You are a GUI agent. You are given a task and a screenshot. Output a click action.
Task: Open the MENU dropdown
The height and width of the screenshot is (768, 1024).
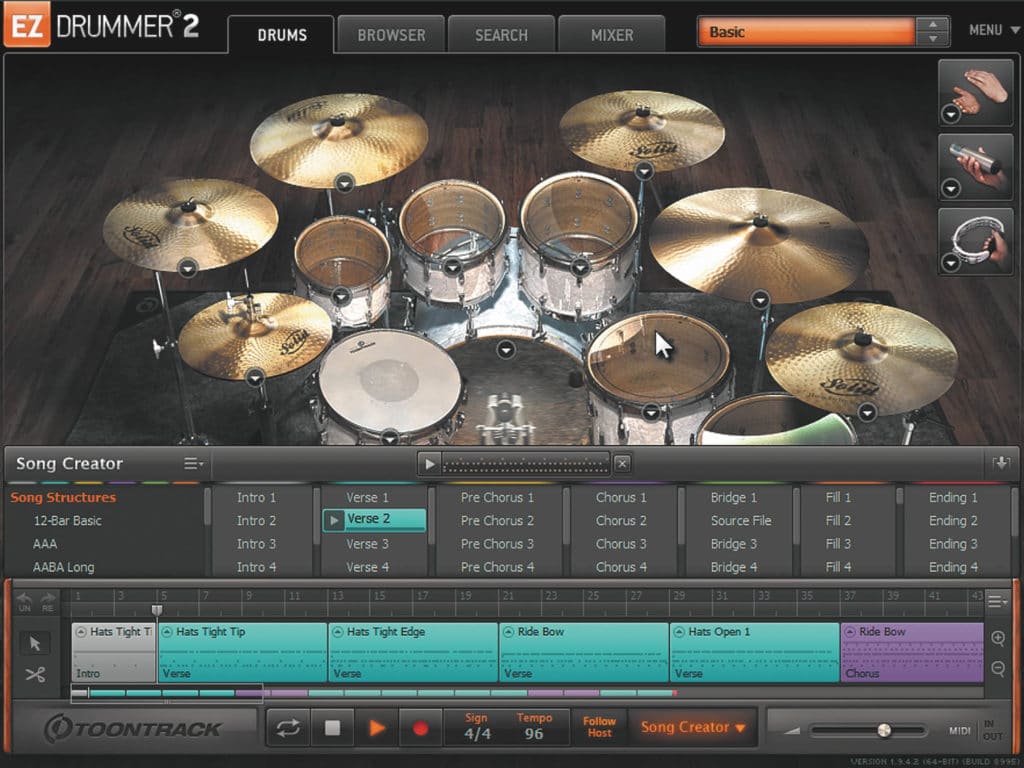point(994,30)
